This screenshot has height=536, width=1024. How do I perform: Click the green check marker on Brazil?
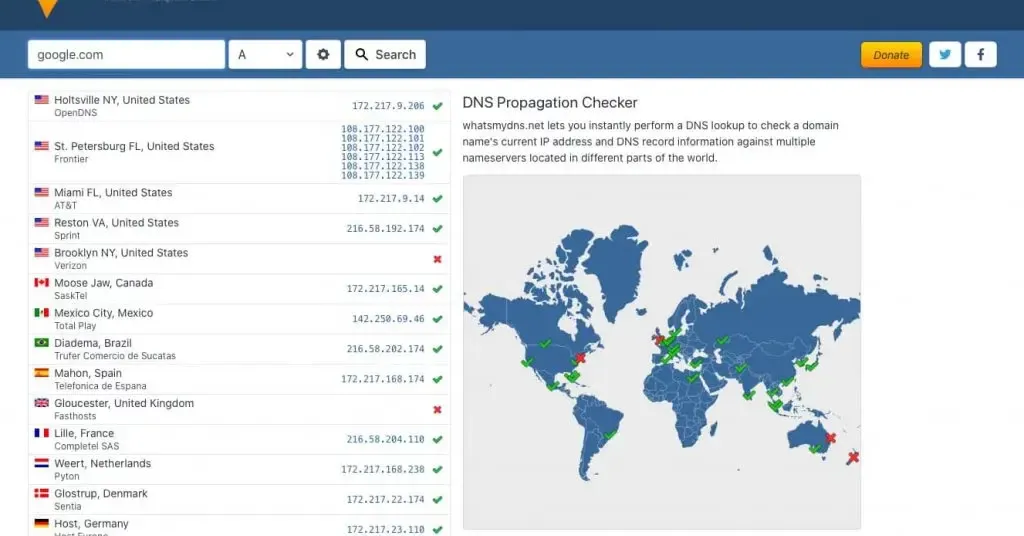[610, 435]
